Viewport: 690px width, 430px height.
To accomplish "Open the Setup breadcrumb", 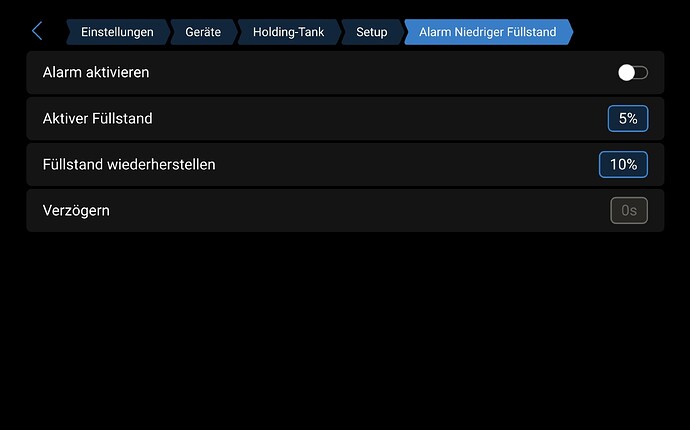I will click(372, 32).
